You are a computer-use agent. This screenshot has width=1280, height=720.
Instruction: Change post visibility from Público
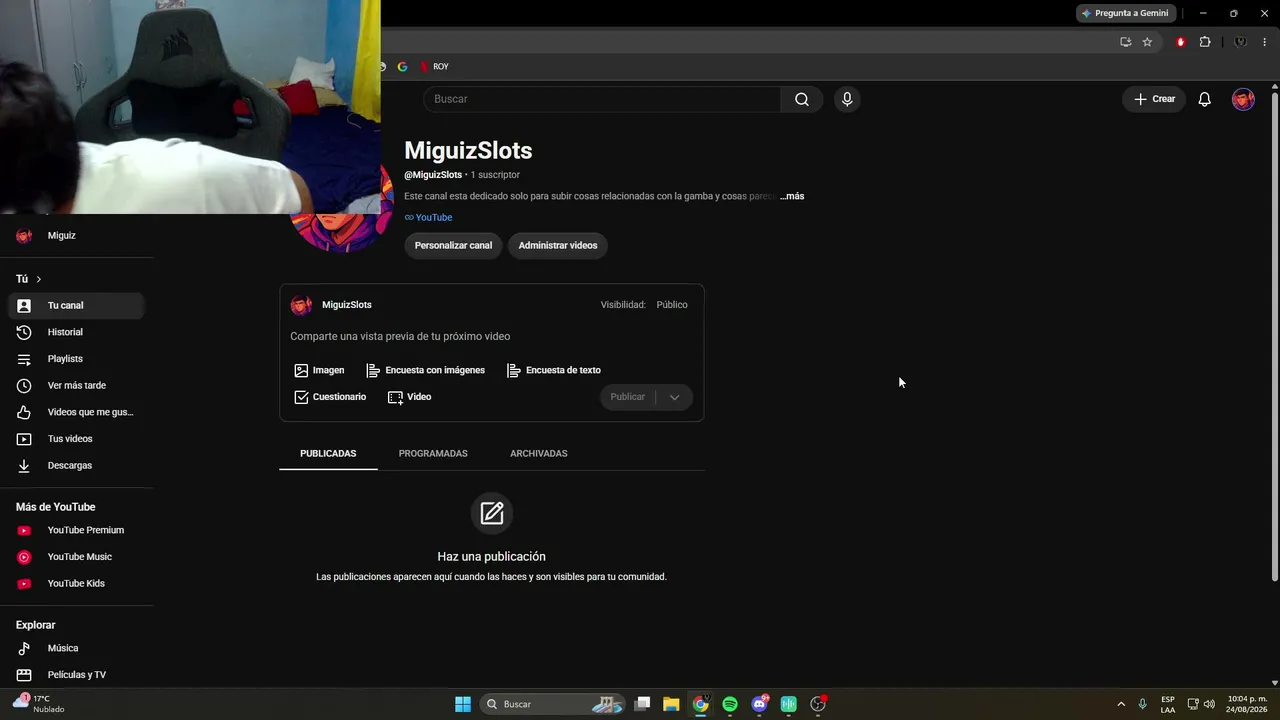click(672, 305)
